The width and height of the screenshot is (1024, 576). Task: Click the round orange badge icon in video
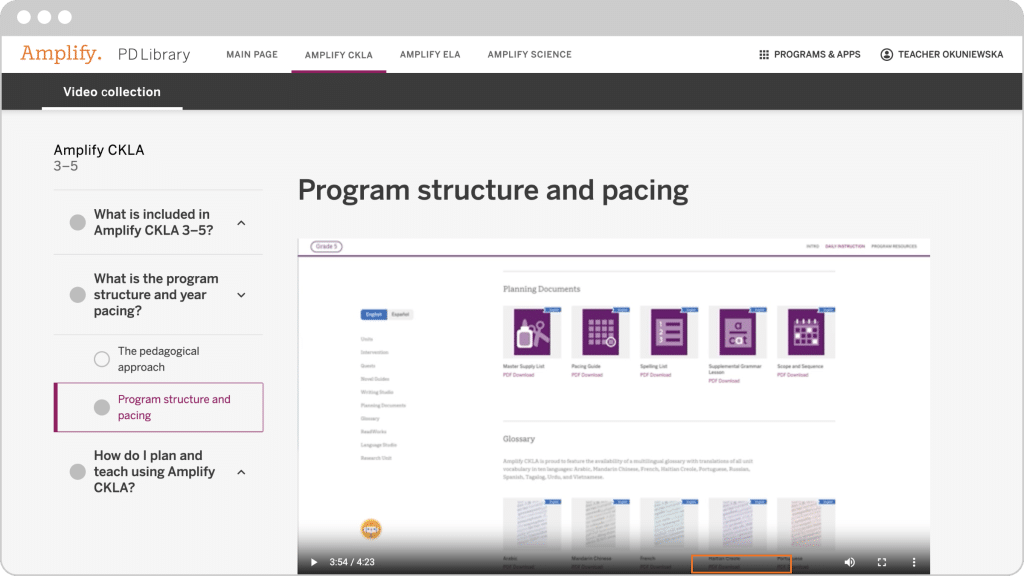point(371,528)
